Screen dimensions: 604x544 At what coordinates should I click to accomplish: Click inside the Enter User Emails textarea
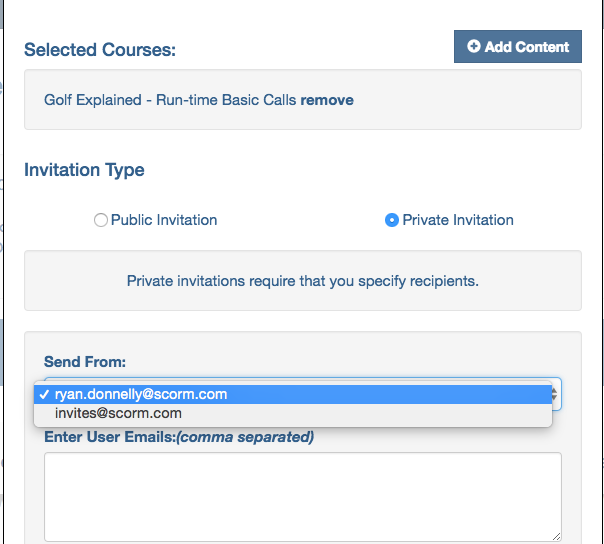(x=302, y=496)
